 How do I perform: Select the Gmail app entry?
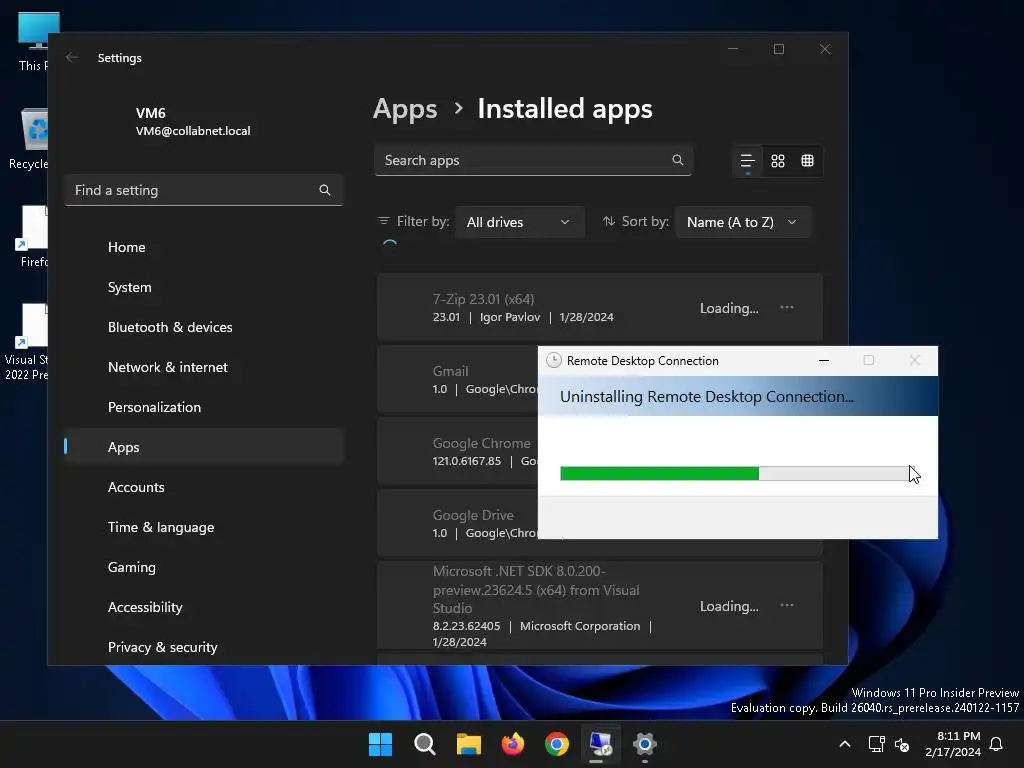pos(458,379)
